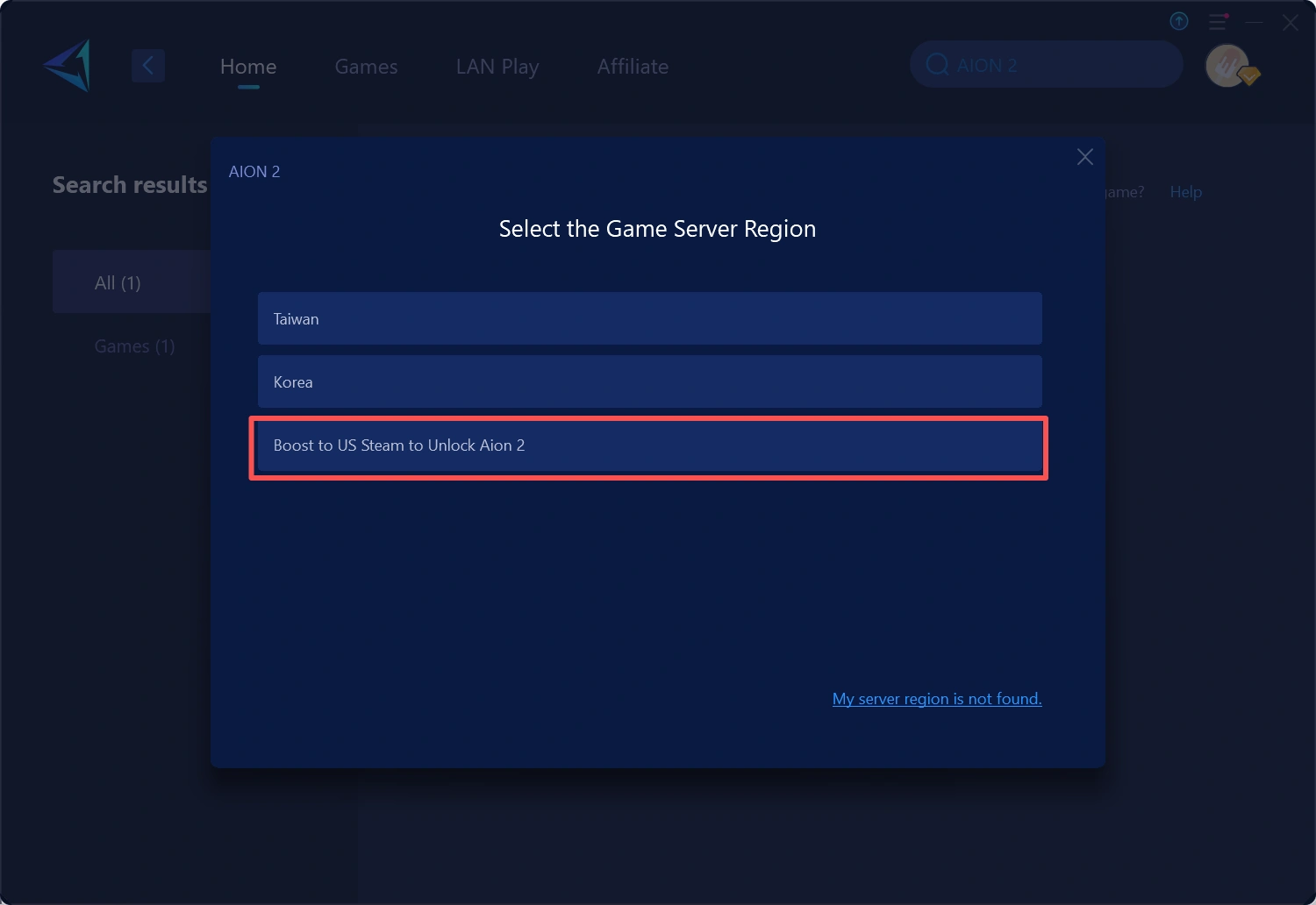The width and height of the screenshot is (1316, 905).
Task: Close the server region dialog
Action: click(x=1085, y=157)
